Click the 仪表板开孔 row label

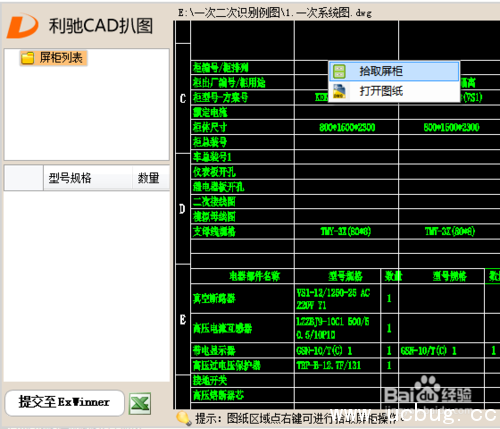coord(214,172)
